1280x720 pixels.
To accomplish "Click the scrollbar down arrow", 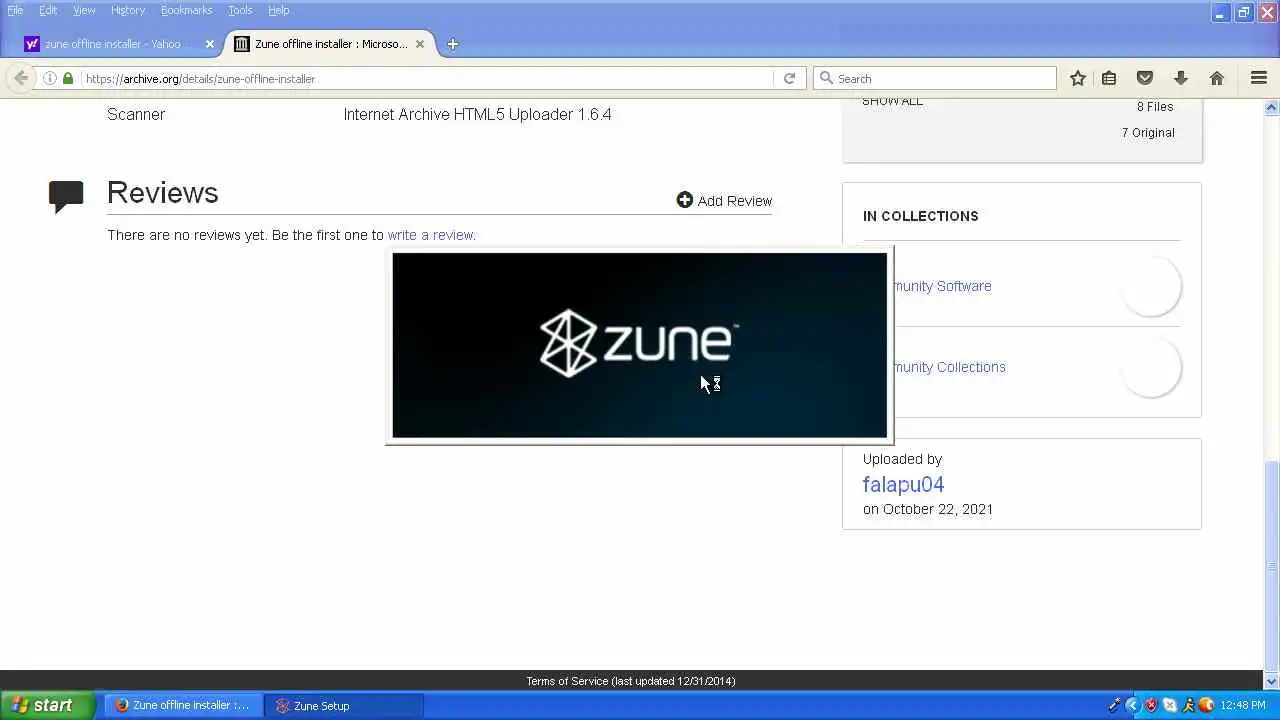I will click(1272, 682).
